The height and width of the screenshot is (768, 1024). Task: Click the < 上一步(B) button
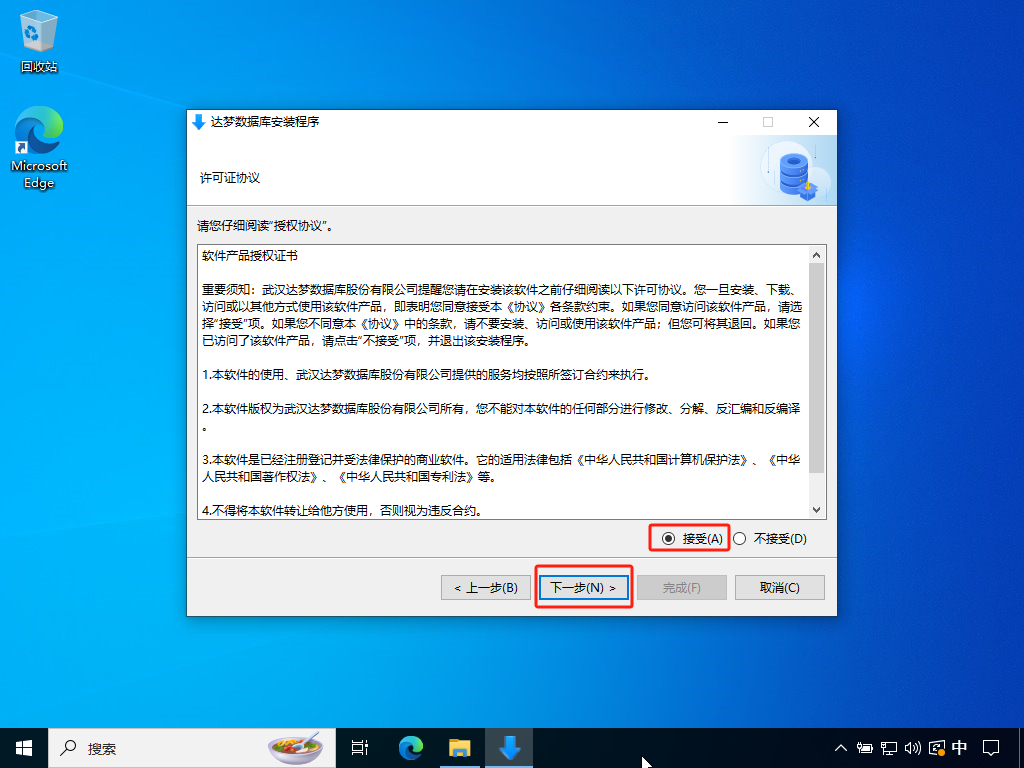click(486, 588)
